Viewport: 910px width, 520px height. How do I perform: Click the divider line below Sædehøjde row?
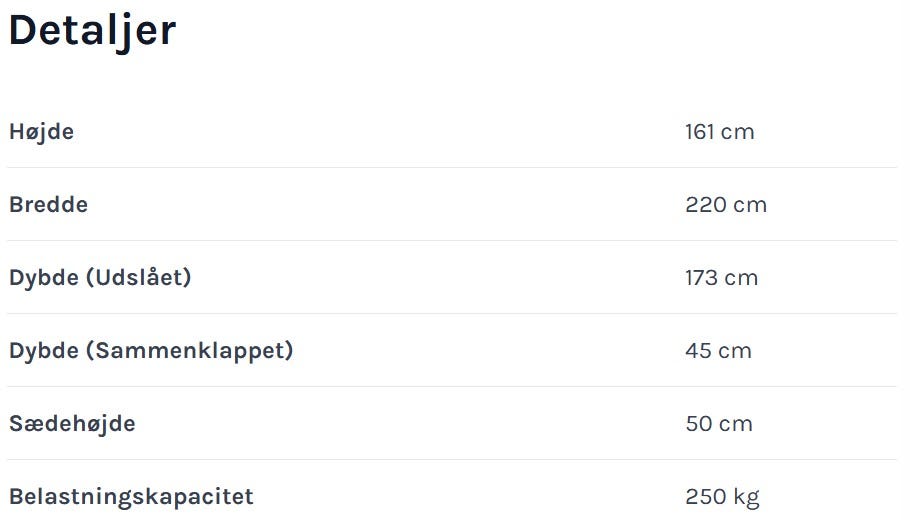point(452,459)
